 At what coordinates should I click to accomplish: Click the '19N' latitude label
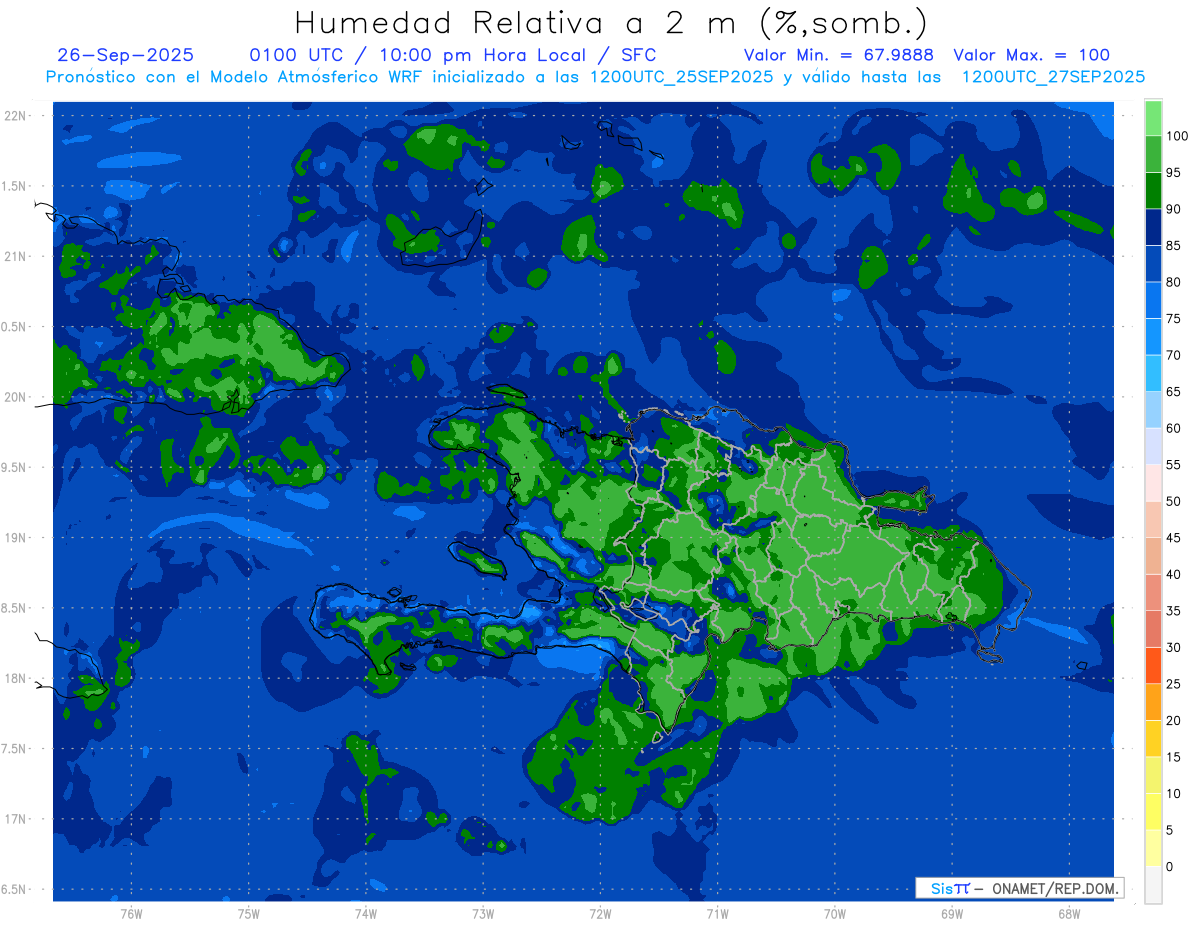click(15, 537)
